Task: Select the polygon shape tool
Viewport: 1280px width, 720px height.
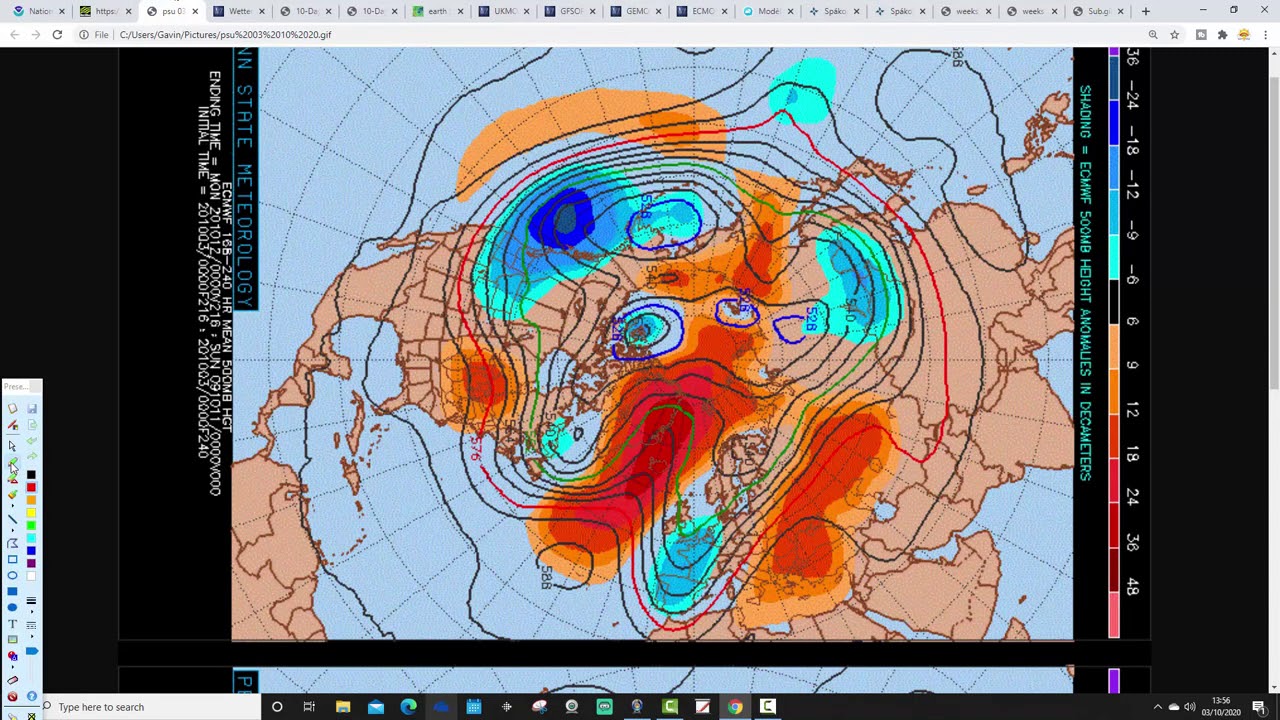Action: coord(12,543)
